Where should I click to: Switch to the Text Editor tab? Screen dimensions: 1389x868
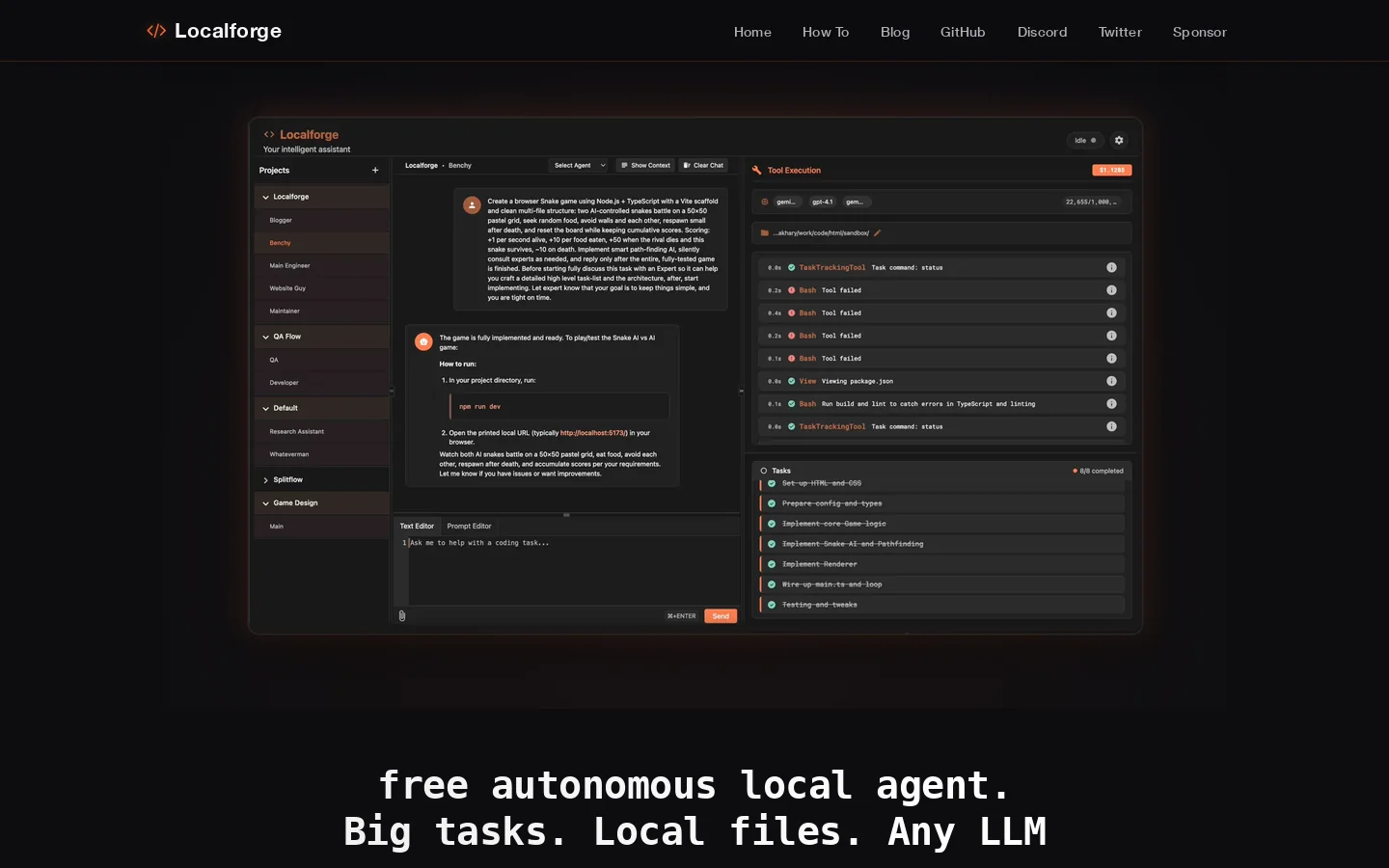coord(417,526)
